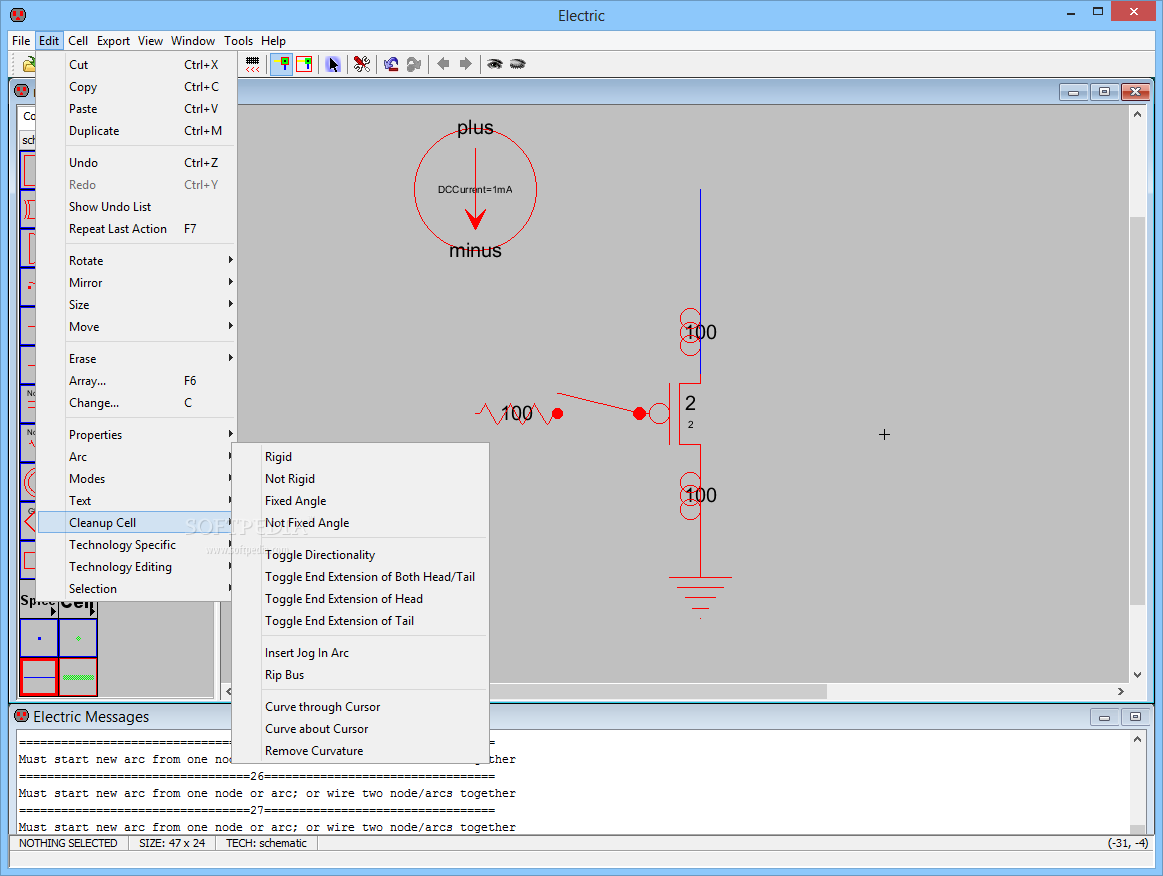Click the DC current source on canvas

point(475,189)
